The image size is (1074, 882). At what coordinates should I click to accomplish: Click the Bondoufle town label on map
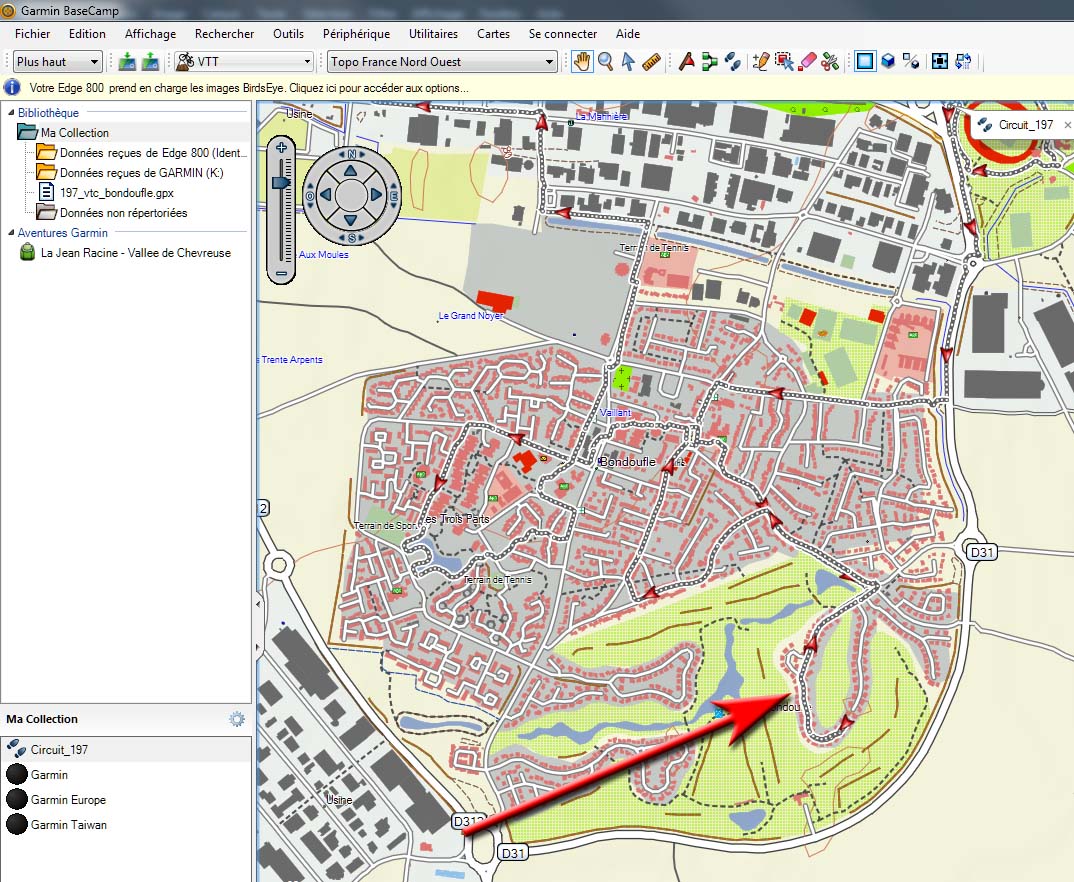click(627, 462)
